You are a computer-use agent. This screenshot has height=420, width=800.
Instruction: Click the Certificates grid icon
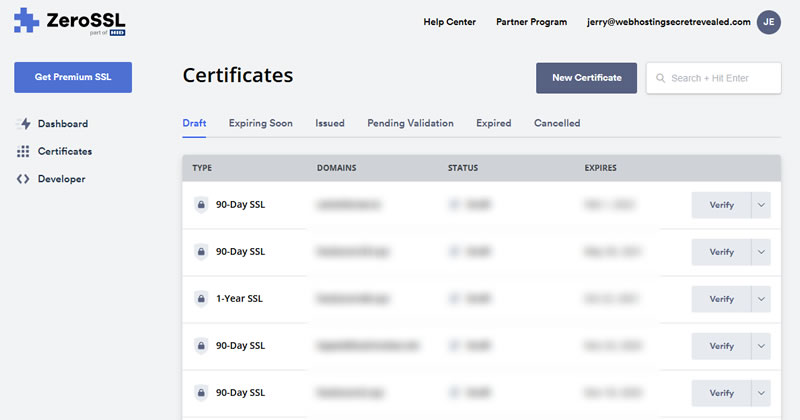(23, 151)
